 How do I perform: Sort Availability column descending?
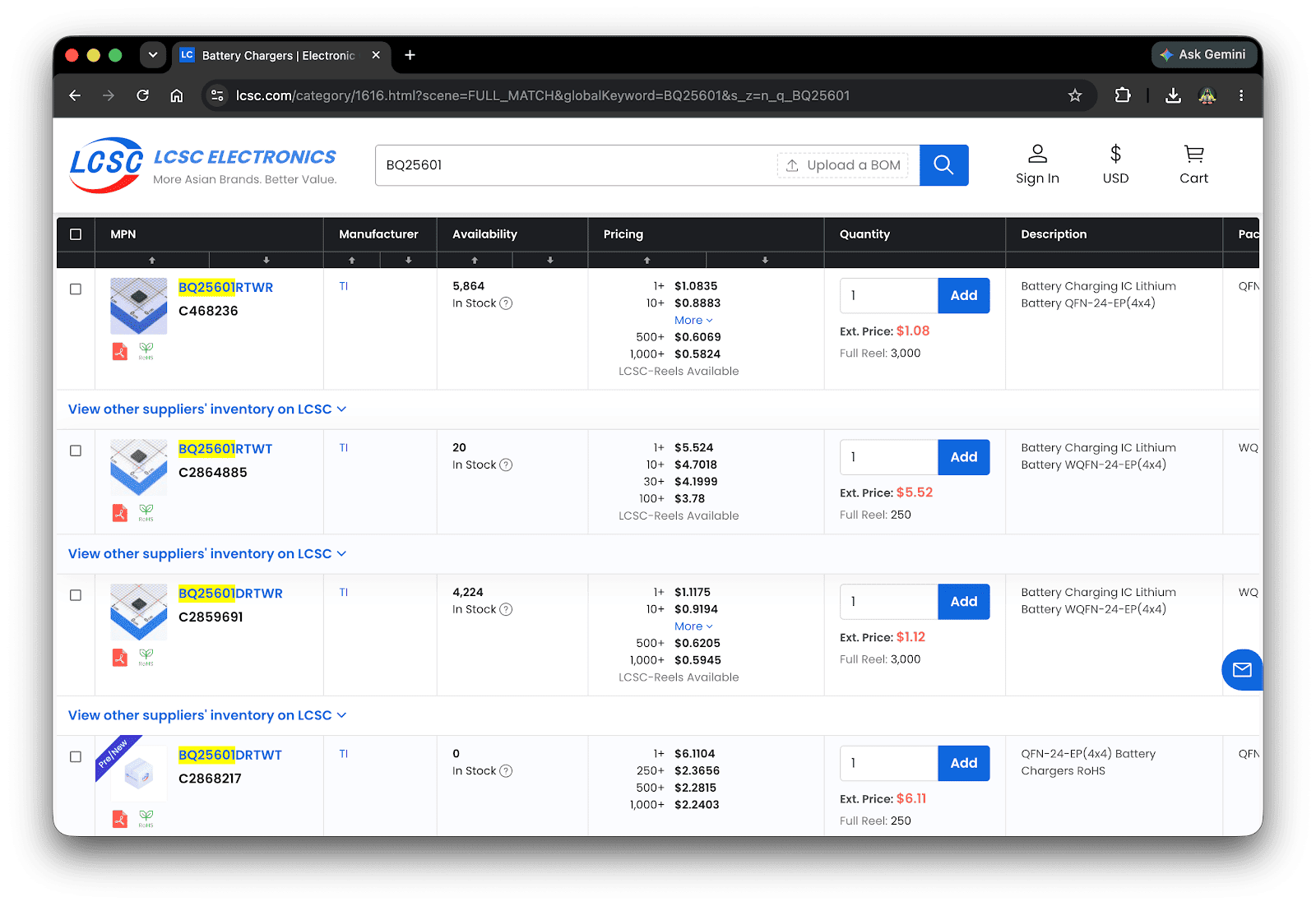coord(550,260)
